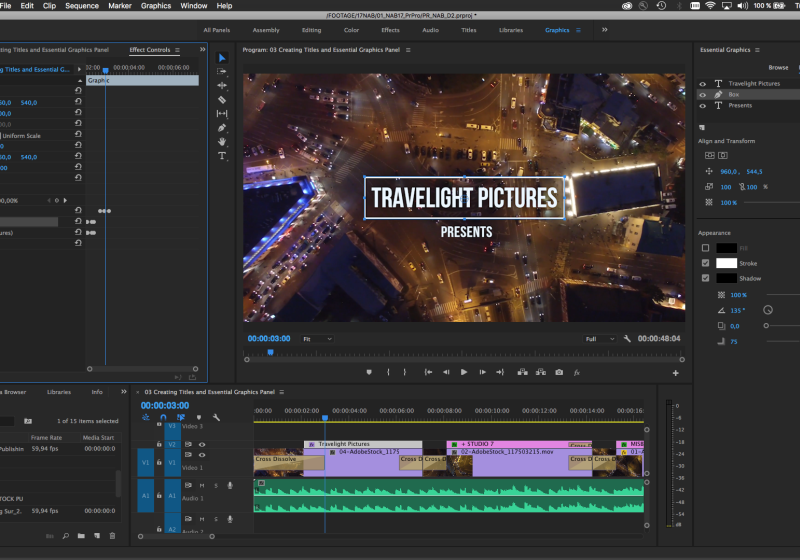Open the Sequence menu
The width and height of the screenshot is (800, 560).
click(x=82, y=6)
